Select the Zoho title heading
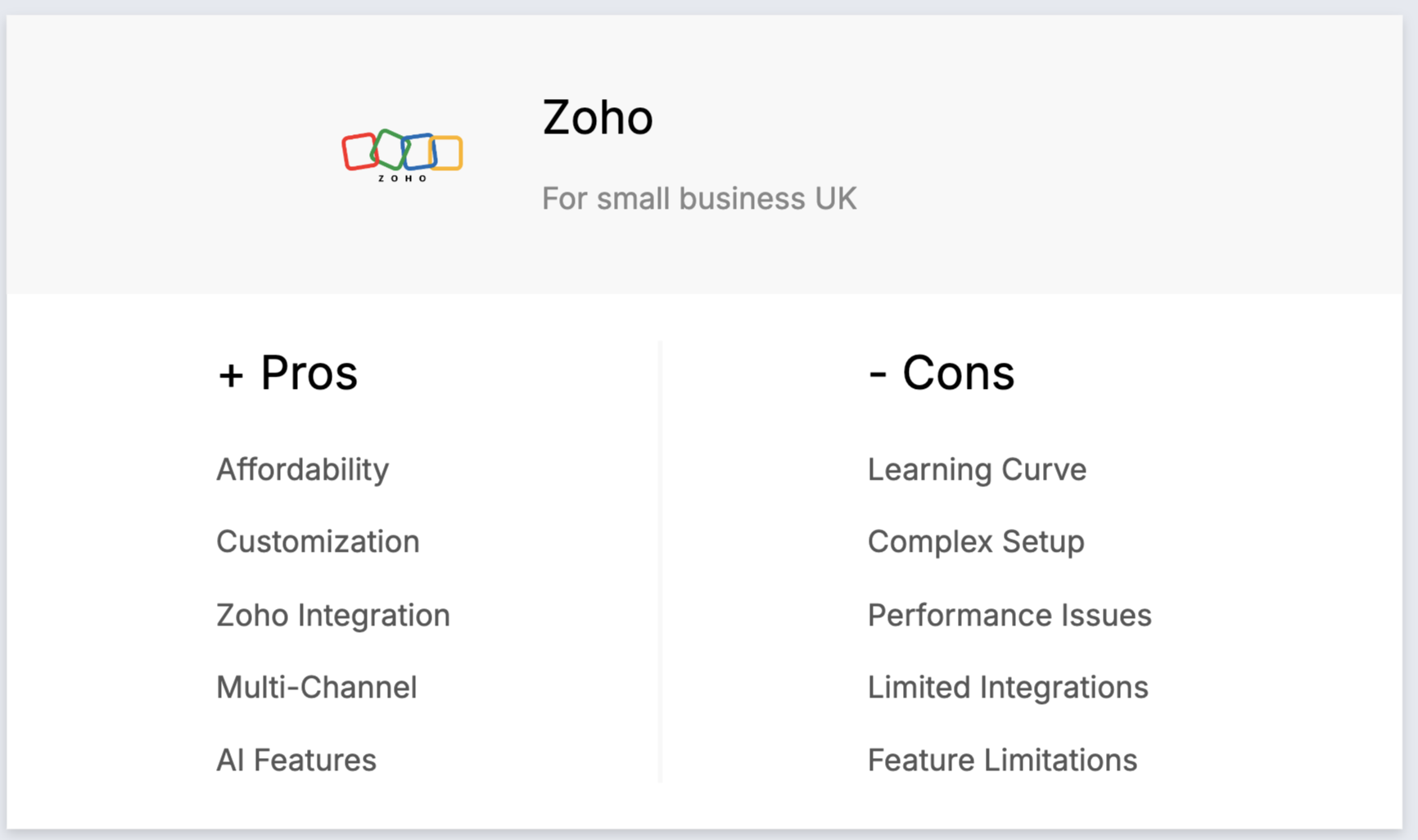1418x840 pixels. click(598, 117)
